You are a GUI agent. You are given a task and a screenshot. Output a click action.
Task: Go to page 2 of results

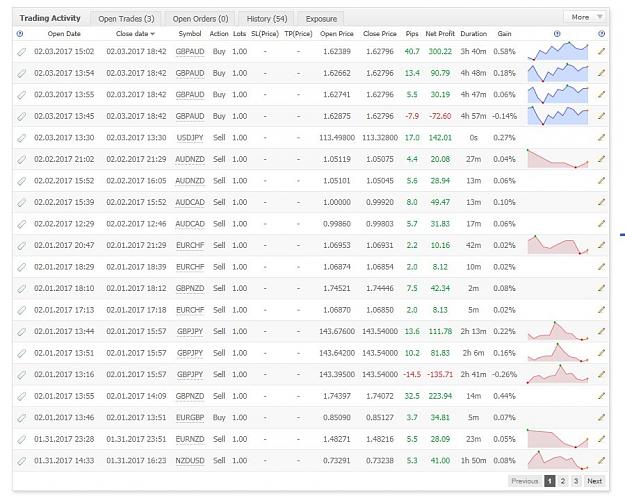563,481
